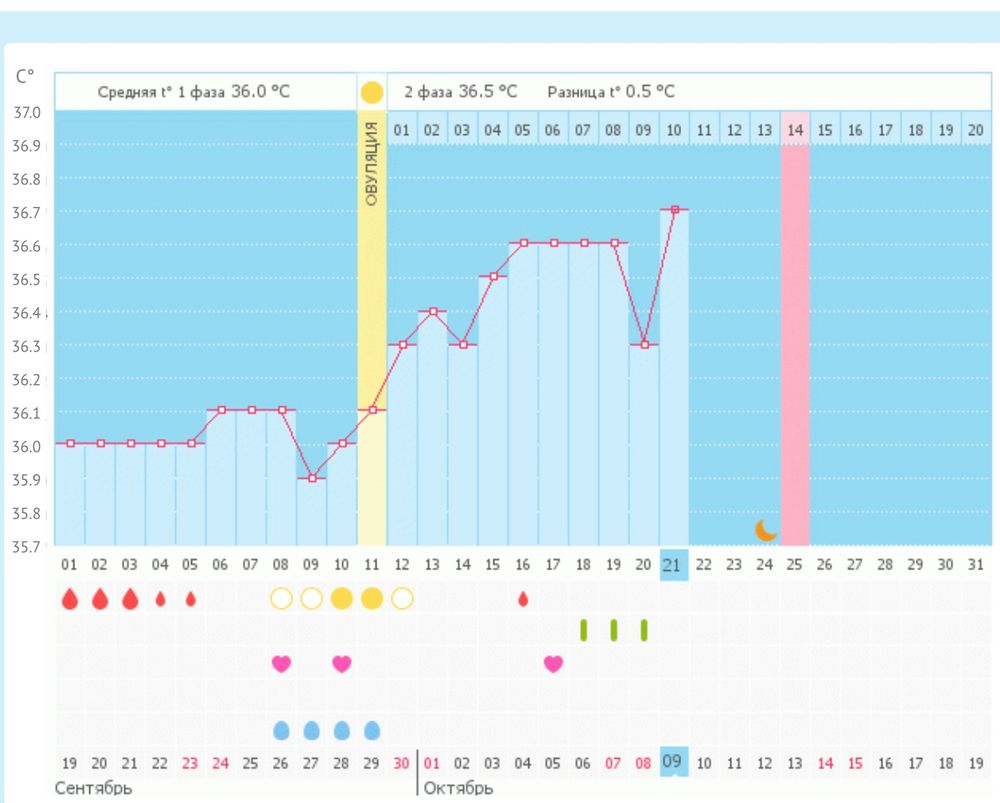Click the blue droplet on cycle day 11
This screenshot has width=1000, height=803.
pos(372,730)
